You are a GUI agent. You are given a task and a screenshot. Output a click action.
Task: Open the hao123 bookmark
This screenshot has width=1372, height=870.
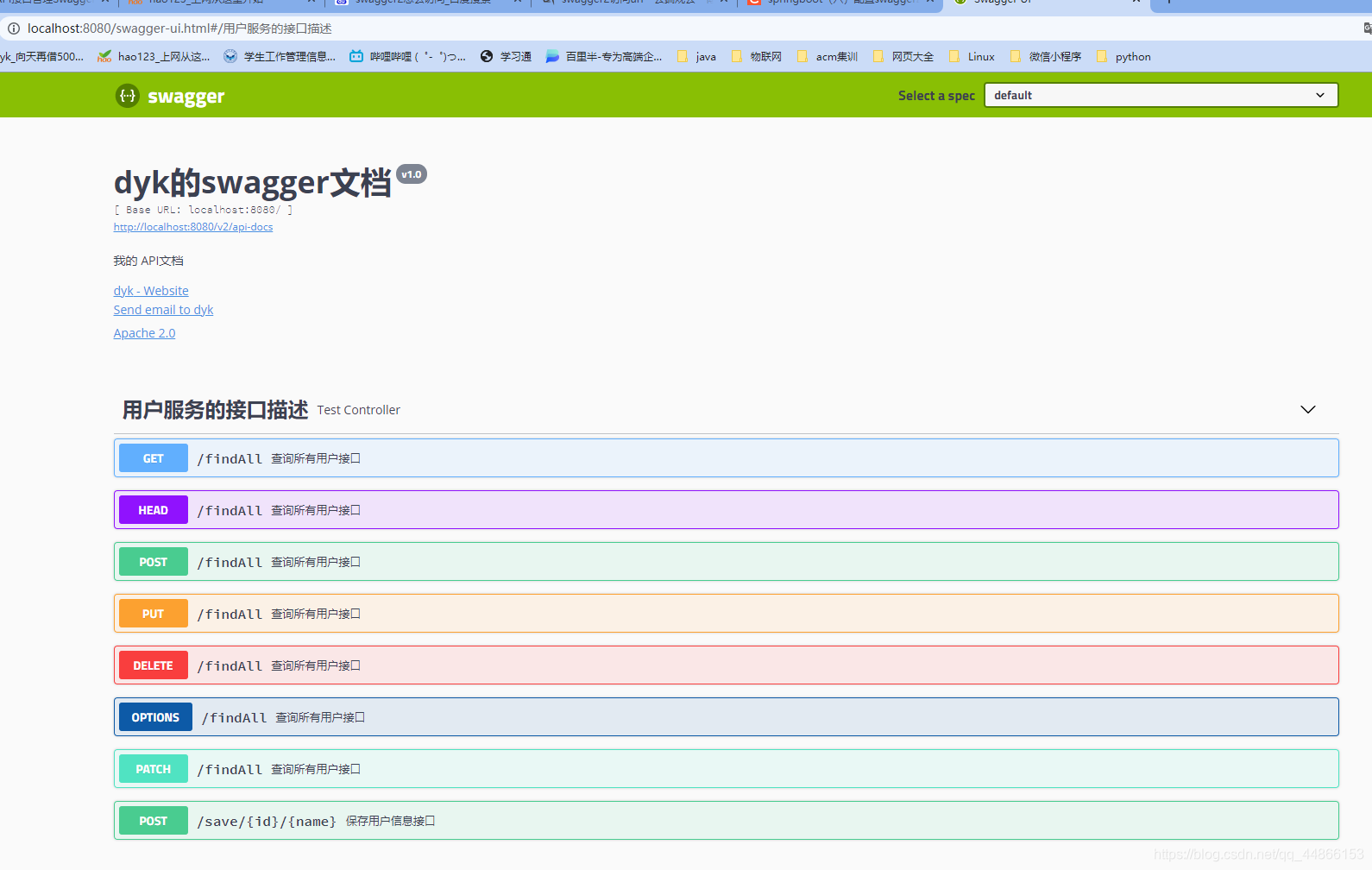(154, 57)
